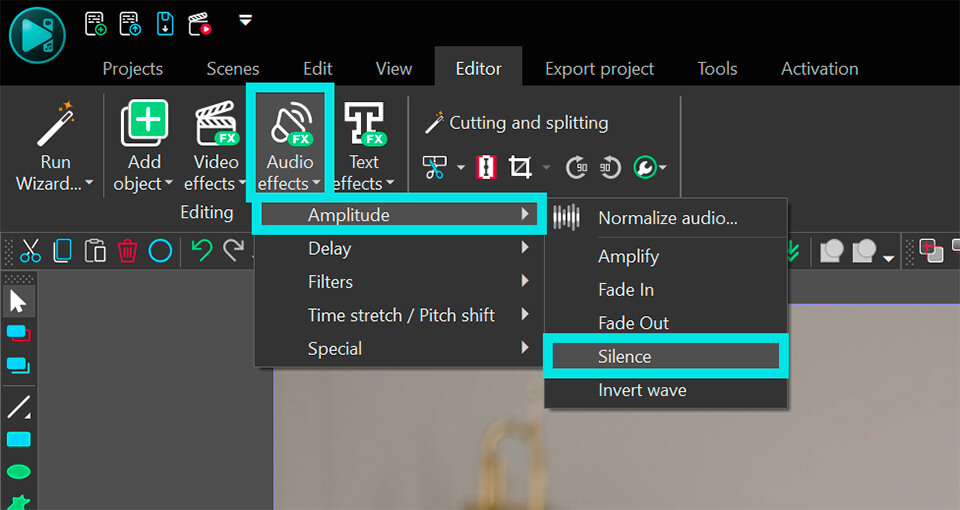Click the Add object button
960x510 pixels.
pos(144,146)
